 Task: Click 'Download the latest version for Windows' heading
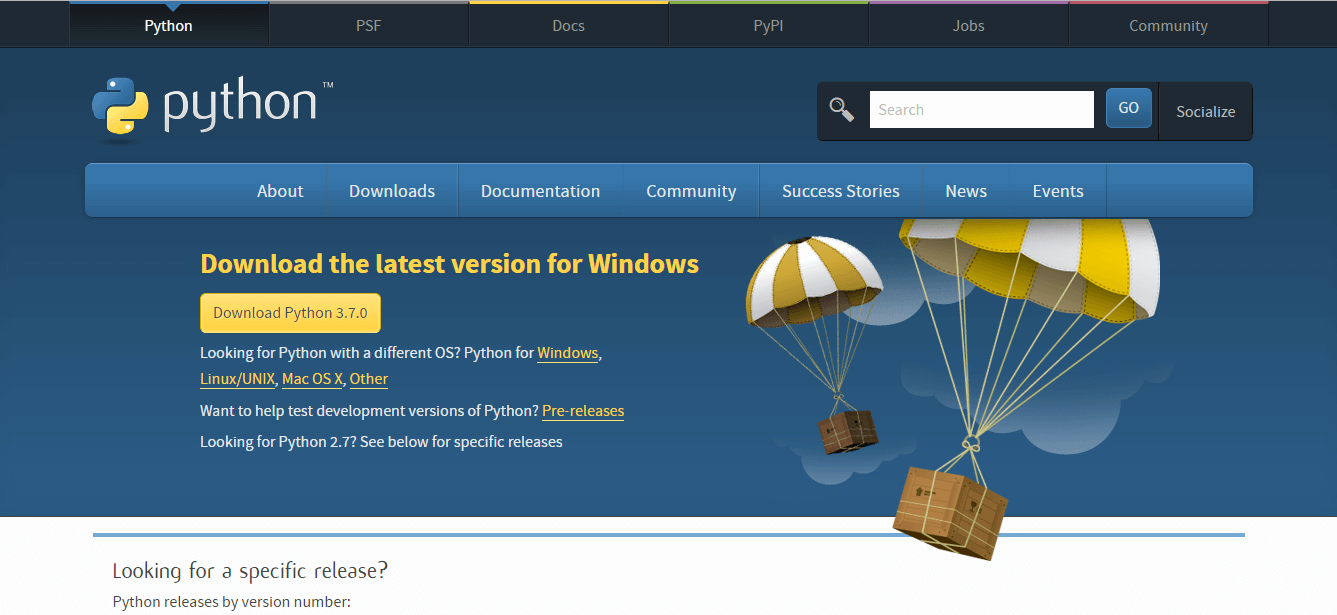450,264
